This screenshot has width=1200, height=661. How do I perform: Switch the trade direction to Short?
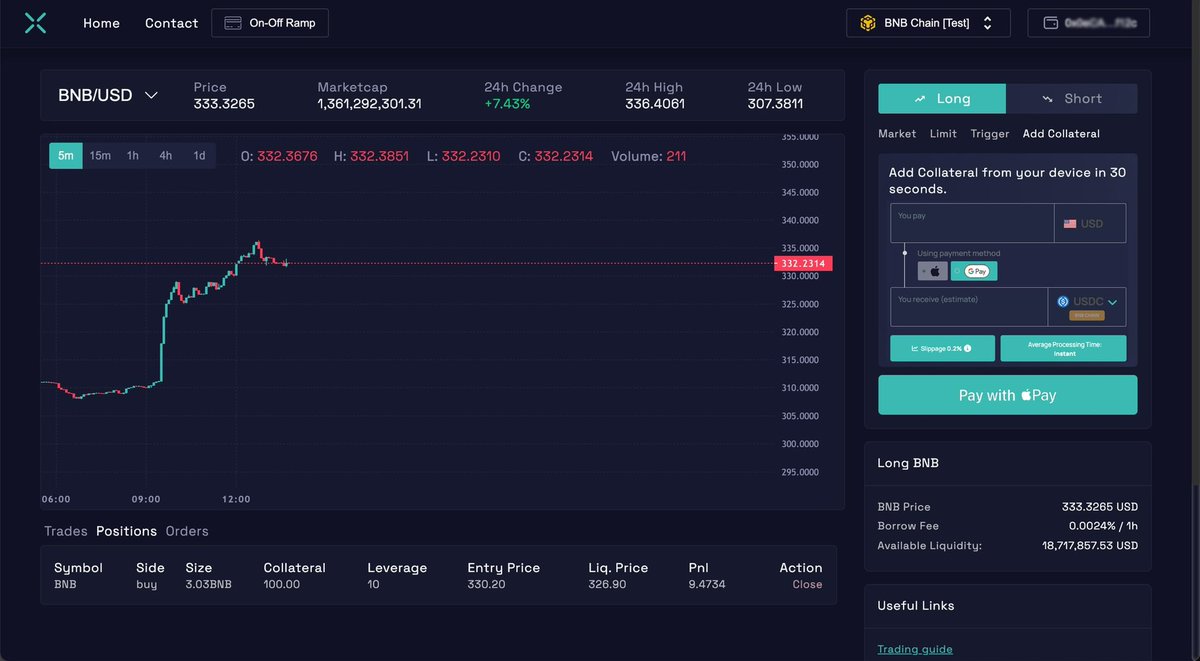point(1072,98)
